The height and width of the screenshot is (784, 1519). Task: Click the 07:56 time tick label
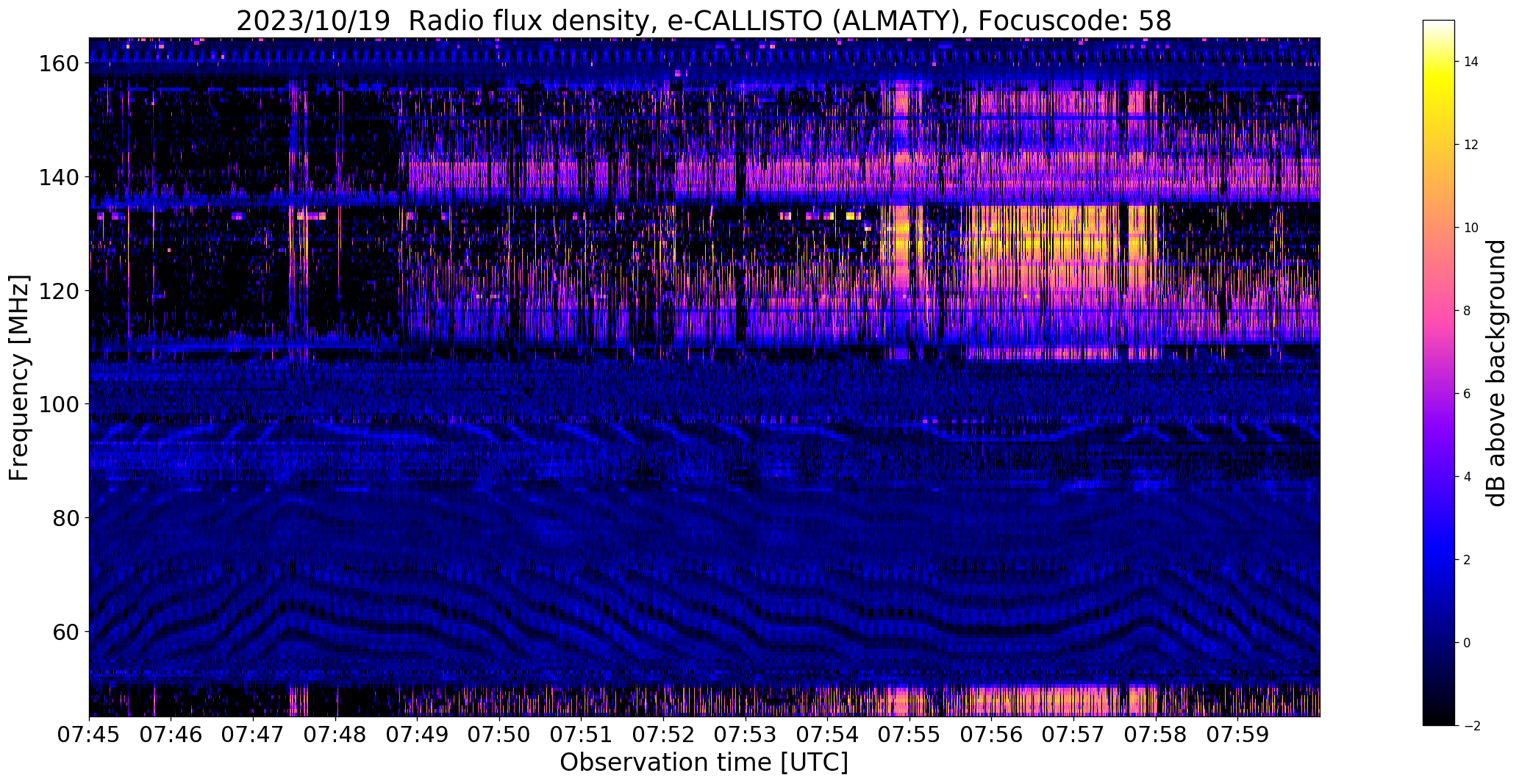[992, 735]
